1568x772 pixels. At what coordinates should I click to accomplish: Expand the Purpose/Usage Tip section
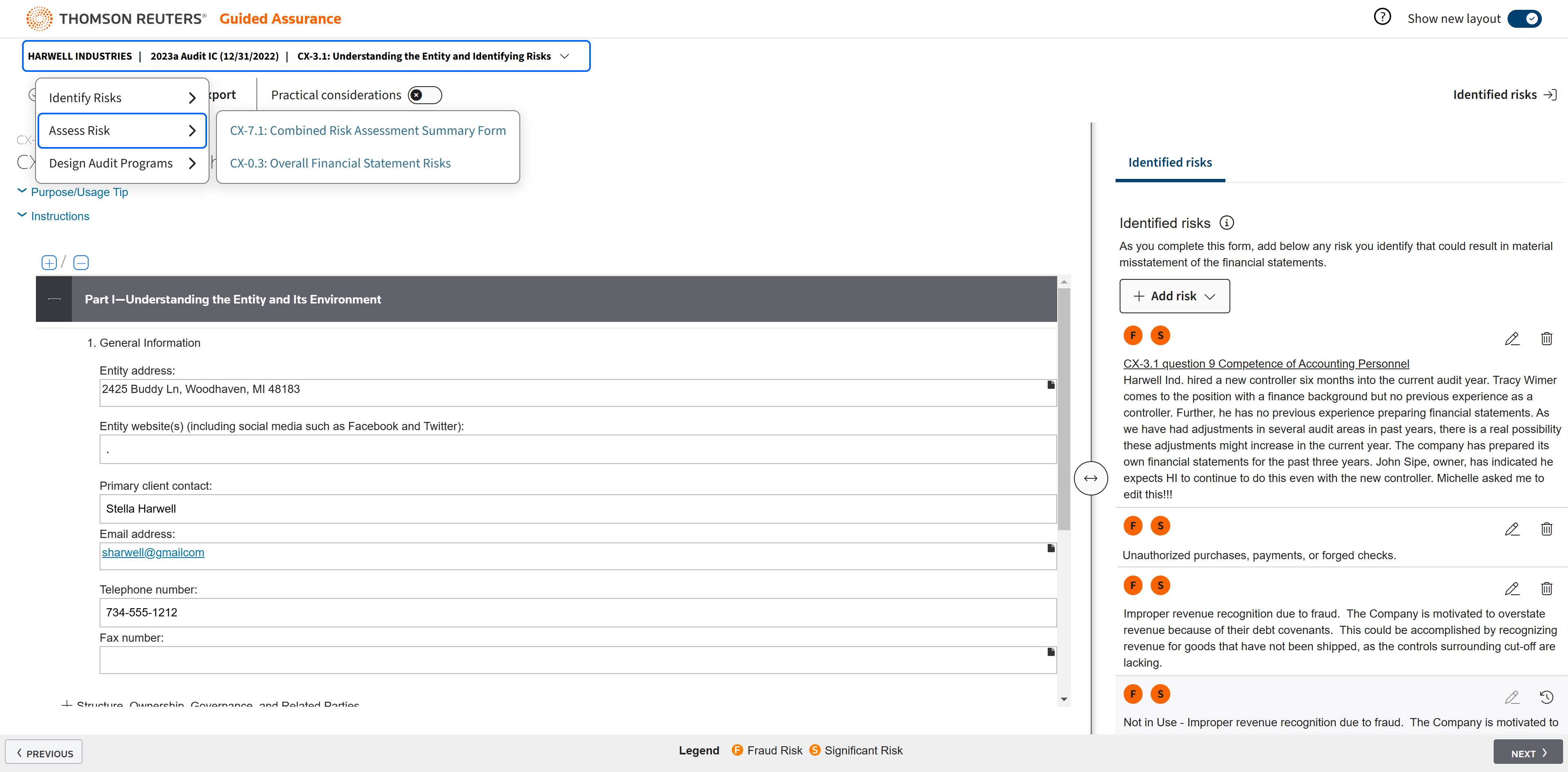point(79,192)
